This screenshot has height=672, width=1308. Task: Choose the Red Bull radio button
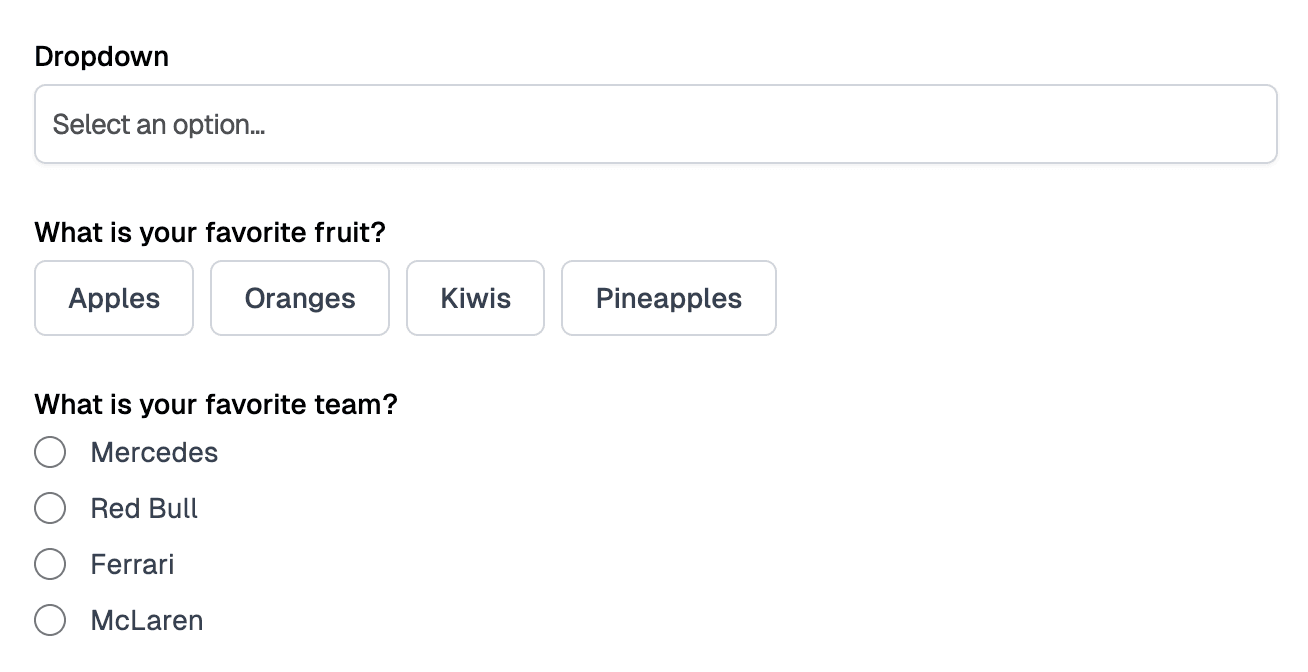[x=50, y=508]
